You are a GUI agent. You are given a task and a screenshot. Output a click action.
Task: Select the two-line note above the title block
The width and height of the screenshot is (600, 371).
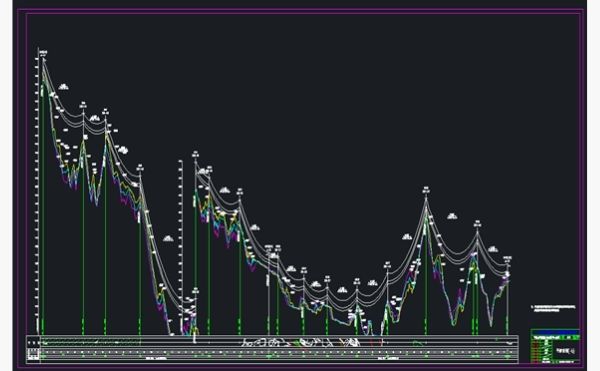tap(554, 308)
